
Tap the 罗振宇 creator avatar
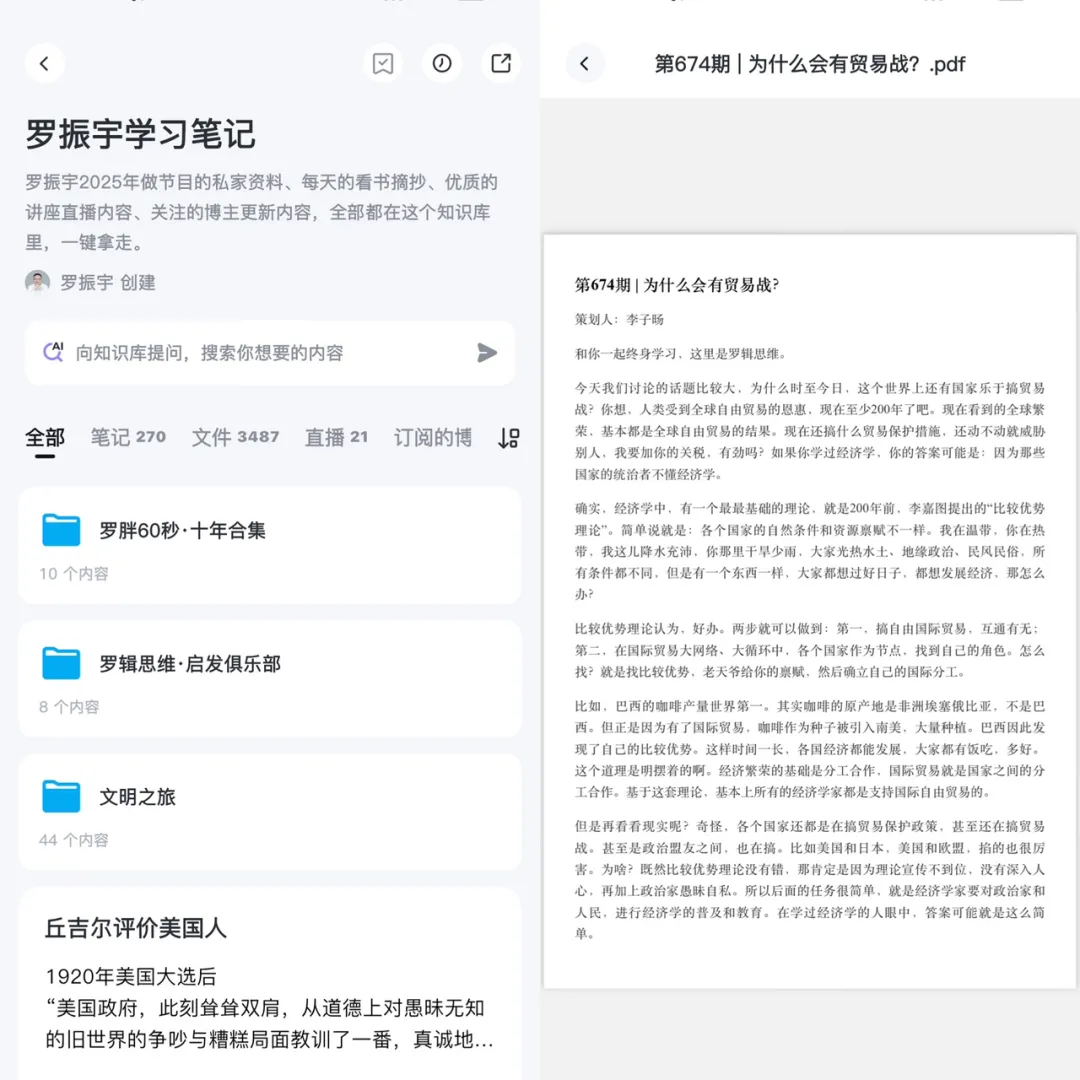click(38, 282)
